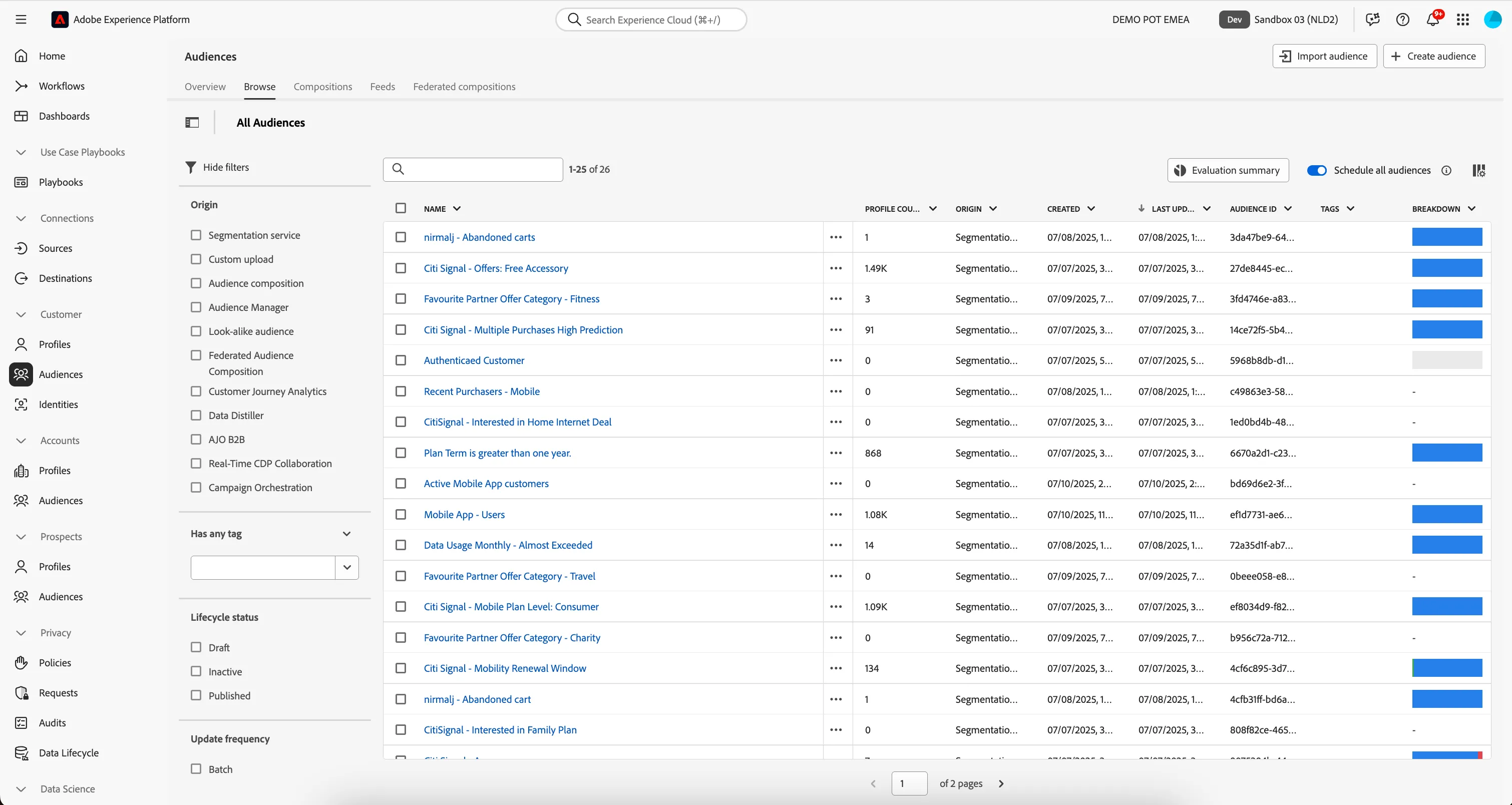Viewport: 1512px width, 805px height.
Task: Toggle the Schedule all audiences switch
Action: click(1317, 170)
